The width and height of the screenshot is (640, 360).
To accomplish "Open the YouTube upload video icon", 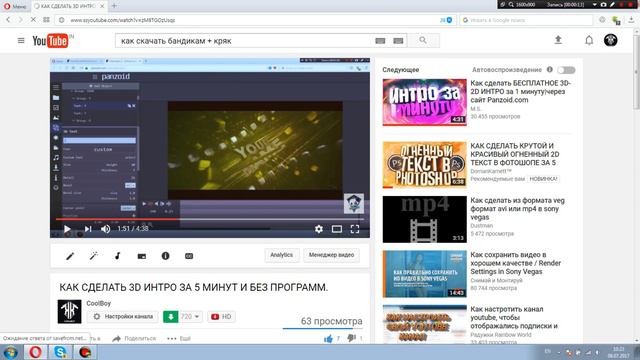I will point(558,40).
